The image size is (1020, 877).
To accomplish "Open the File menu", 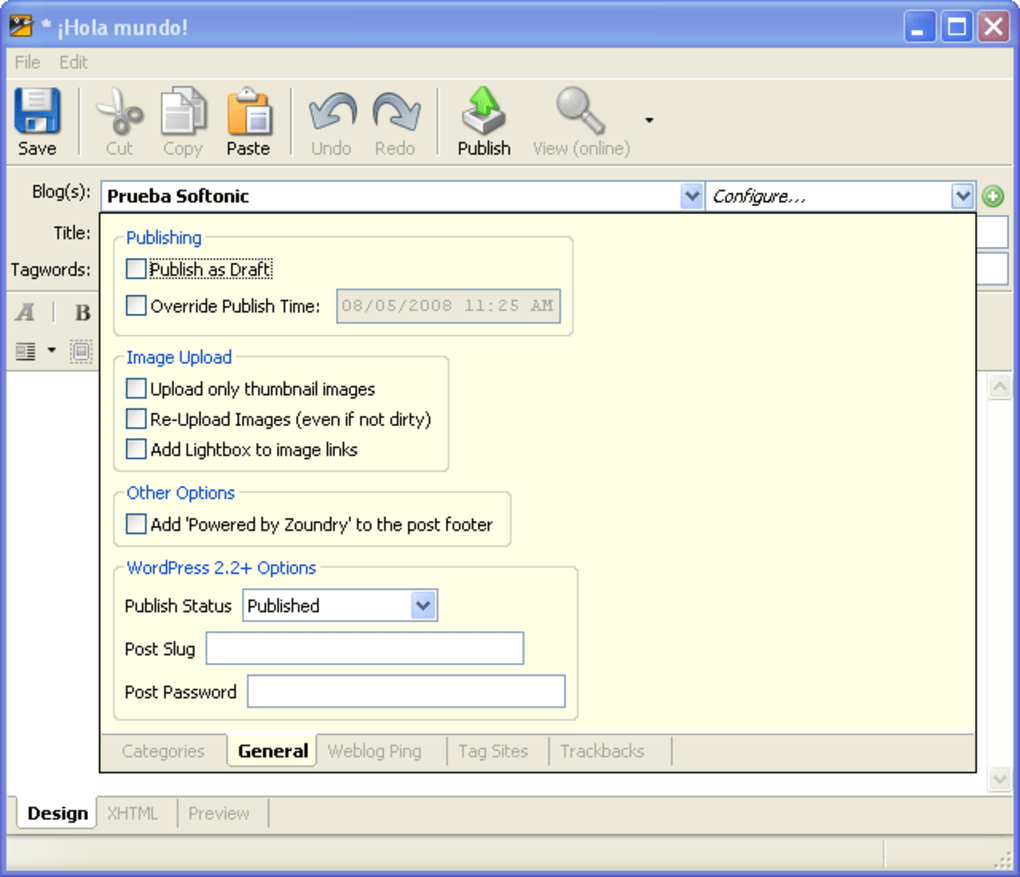I will (x=27, y=62).
